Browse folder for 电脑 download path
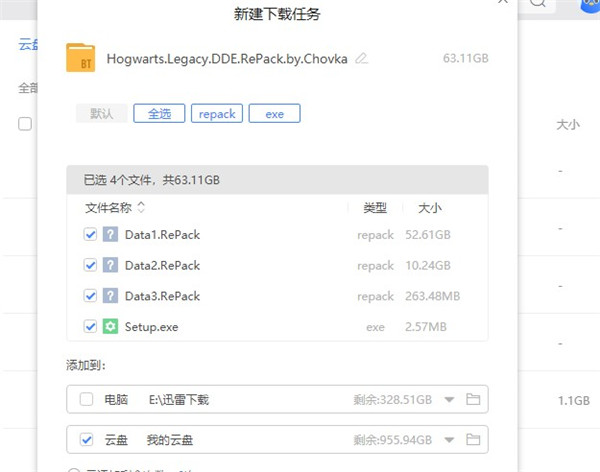The image size is (600, 472). 473,399
